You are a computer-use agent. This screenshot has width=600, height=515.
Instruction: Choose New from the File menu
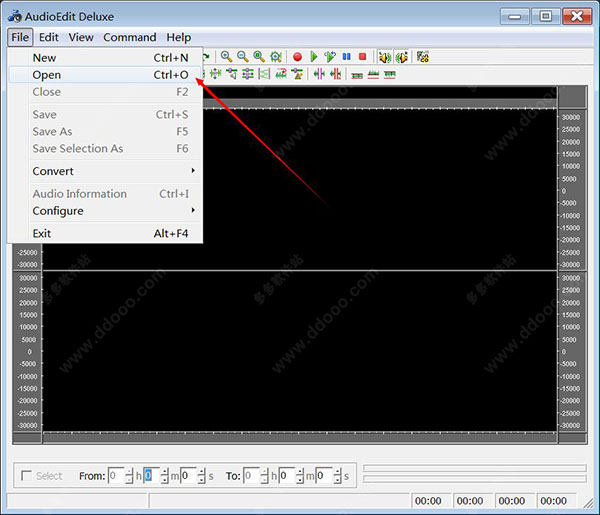coord(105,58)
